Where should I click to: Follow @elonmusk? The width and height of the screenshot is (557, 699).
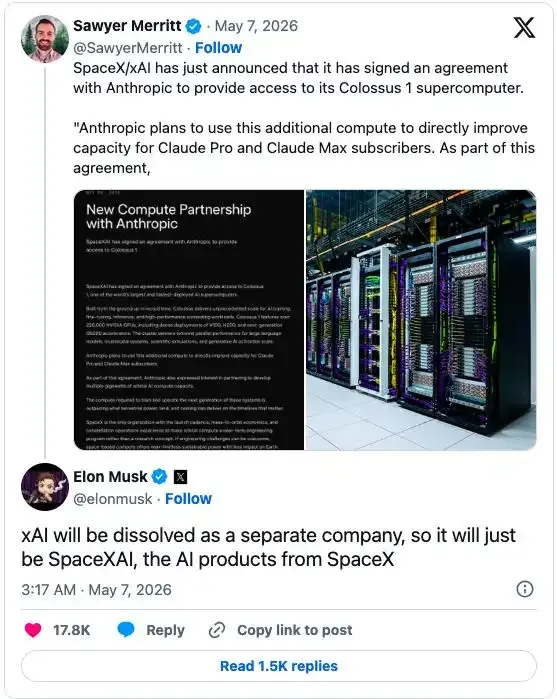click(x=188, y=499)
